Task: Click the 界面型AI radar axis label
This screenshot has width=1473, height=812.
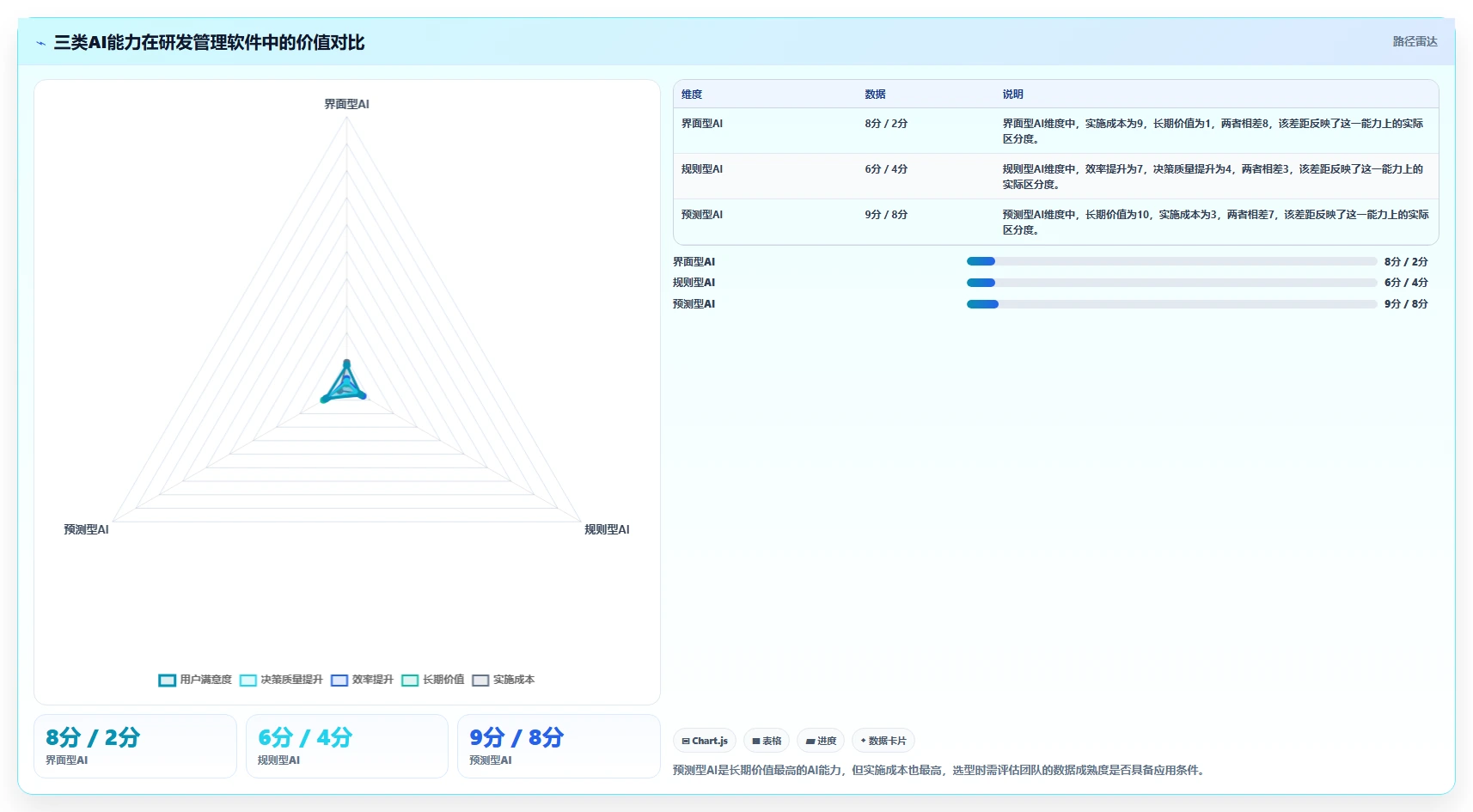Action: [x=346, y=104]
